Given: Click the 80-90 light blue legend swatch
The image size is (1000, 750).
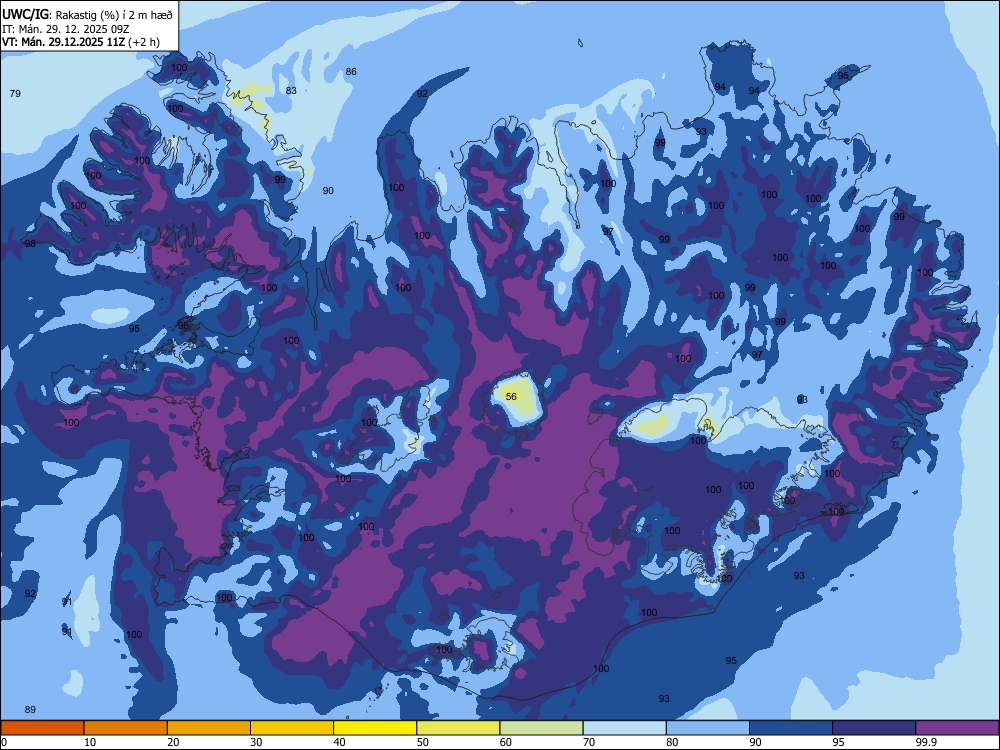Looking at the screenshot, I should (x=708, y=728).
